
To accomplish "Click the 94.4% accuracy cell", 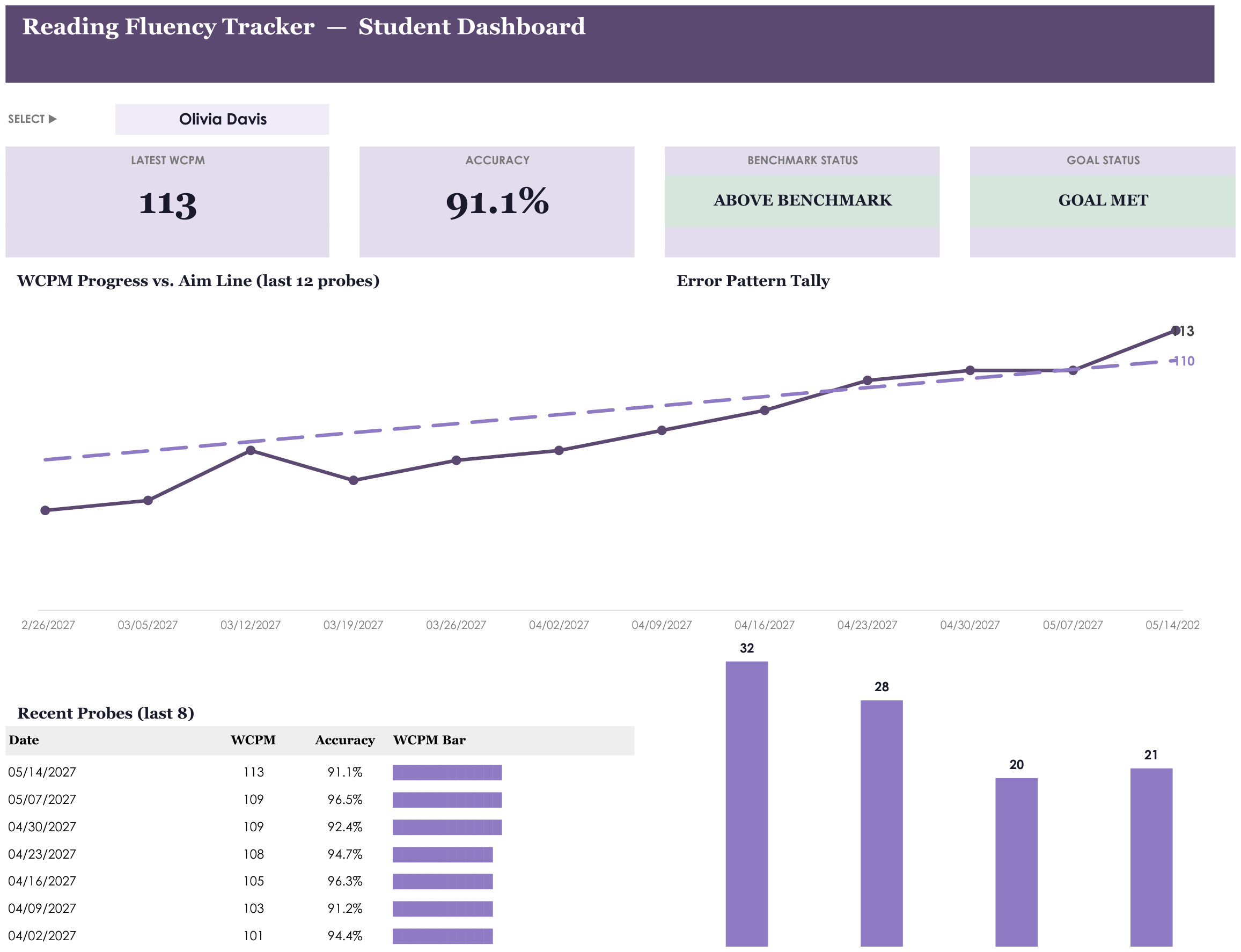I will tap(345, 935).
